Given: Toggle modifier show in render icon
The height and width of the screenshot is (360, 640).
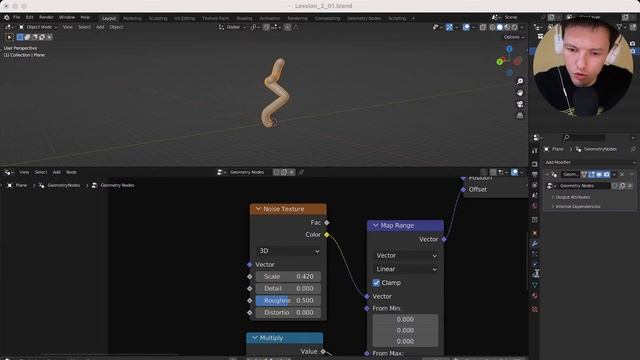Looking at the screenshot, I should 607,174.
